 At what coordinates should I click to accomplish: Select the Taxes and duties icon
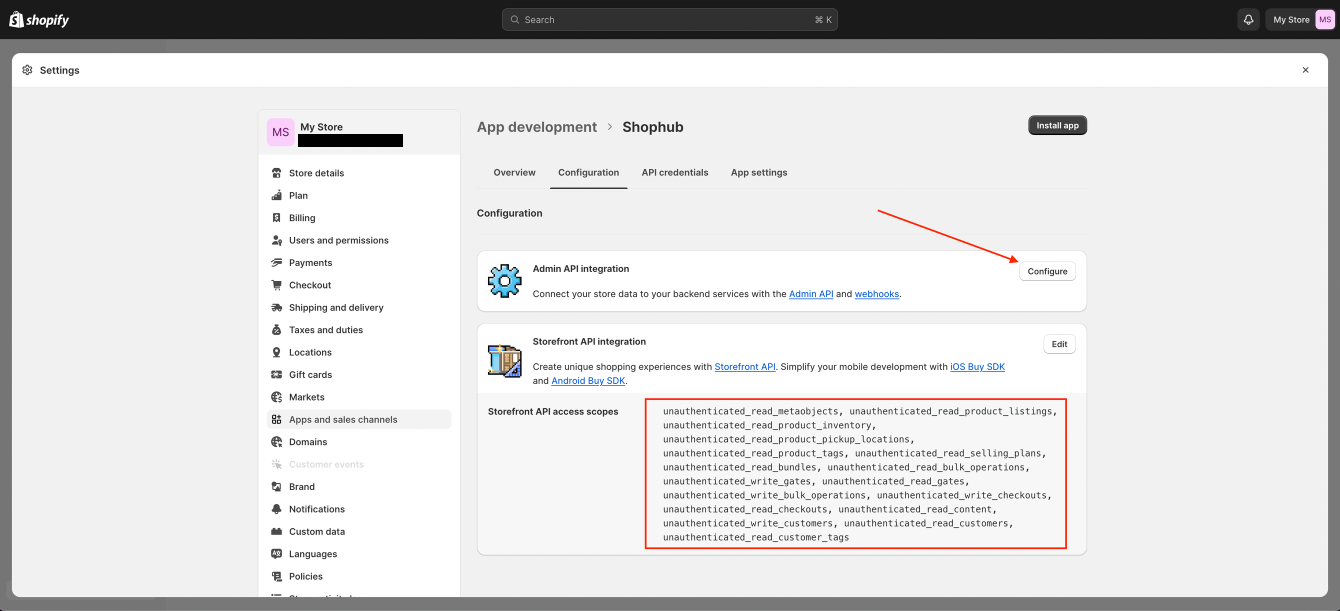click(x=277, y=329)
